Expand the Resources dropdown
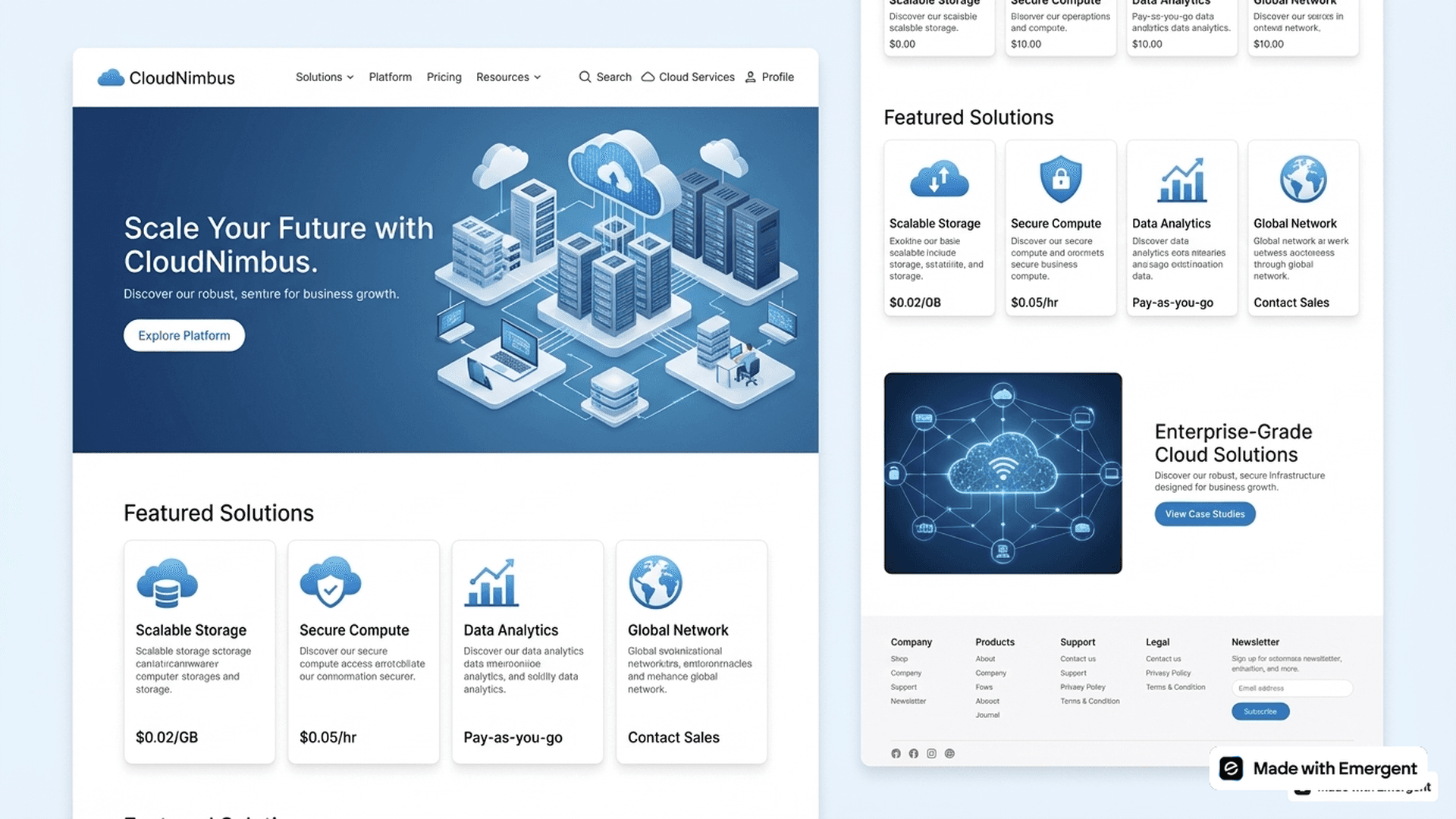The width and height of the screenshot is (1456, 819). pos(508,77)
